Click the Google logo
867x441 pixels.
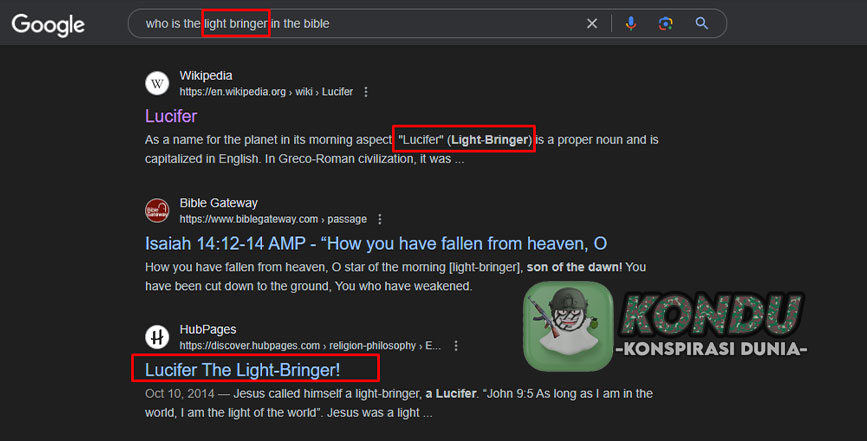coord(48,25)
